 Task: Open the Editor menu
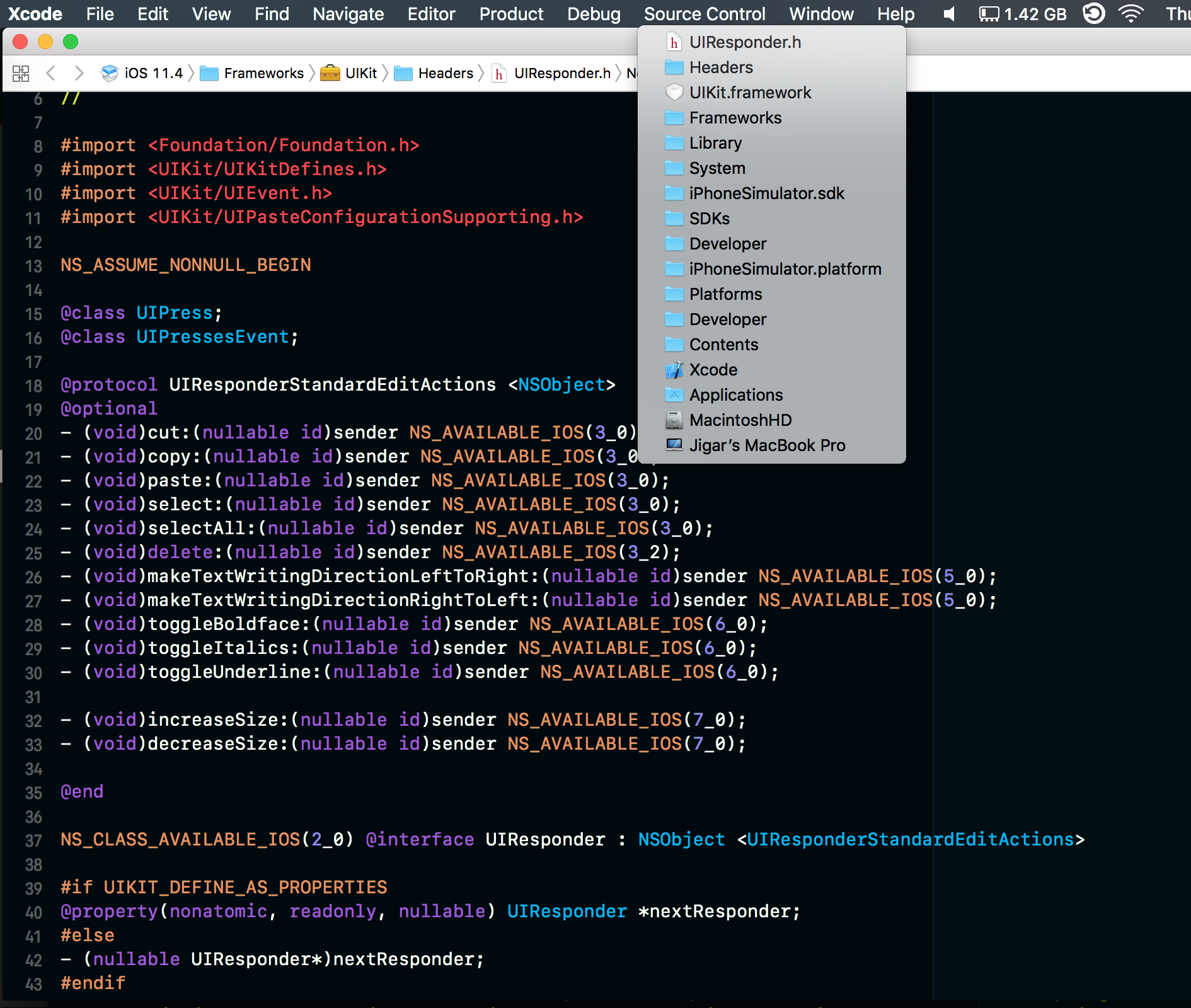click(x=431, y=14)
